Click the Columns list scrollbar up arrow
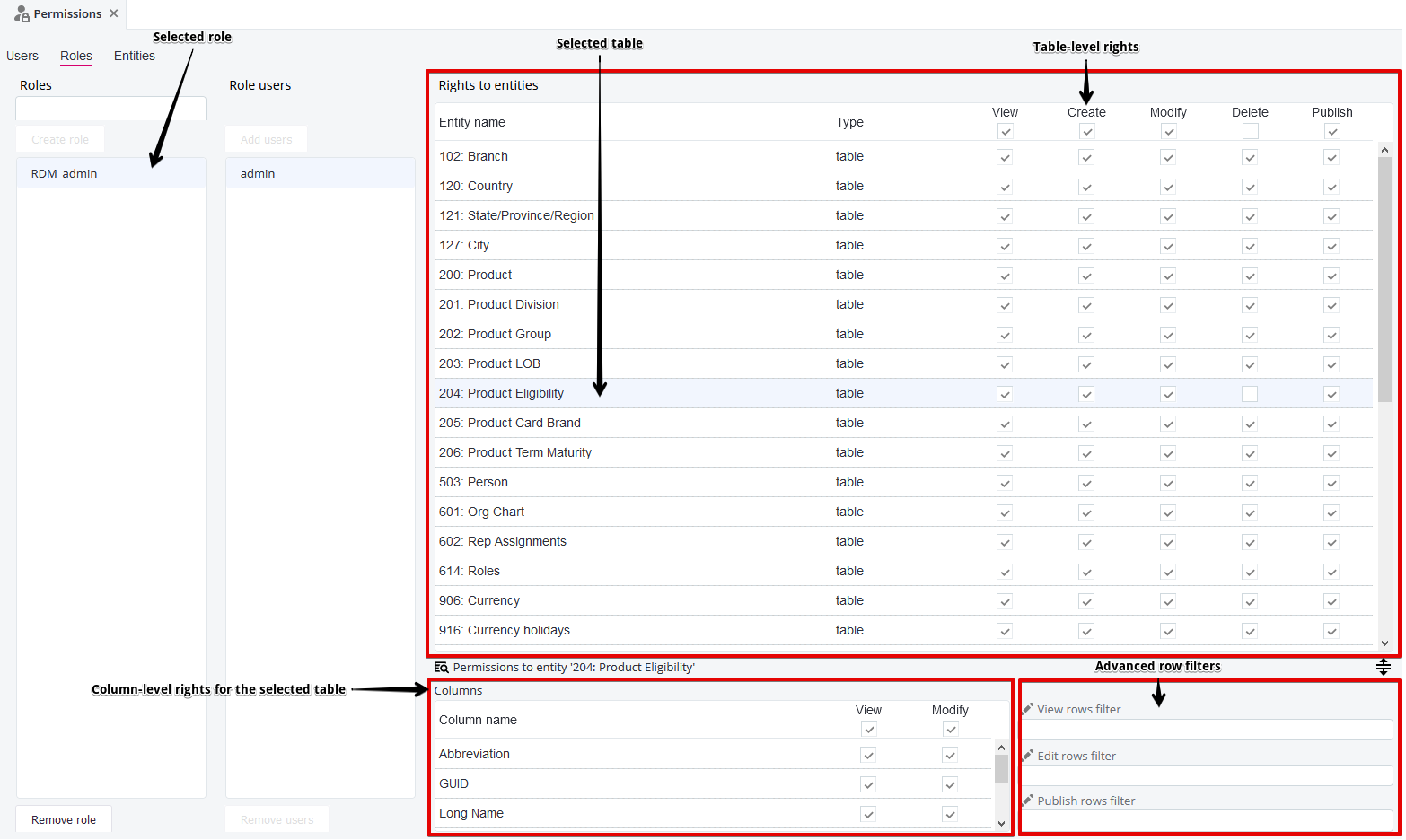The image size is (1406, 840). click(1001, 748)
